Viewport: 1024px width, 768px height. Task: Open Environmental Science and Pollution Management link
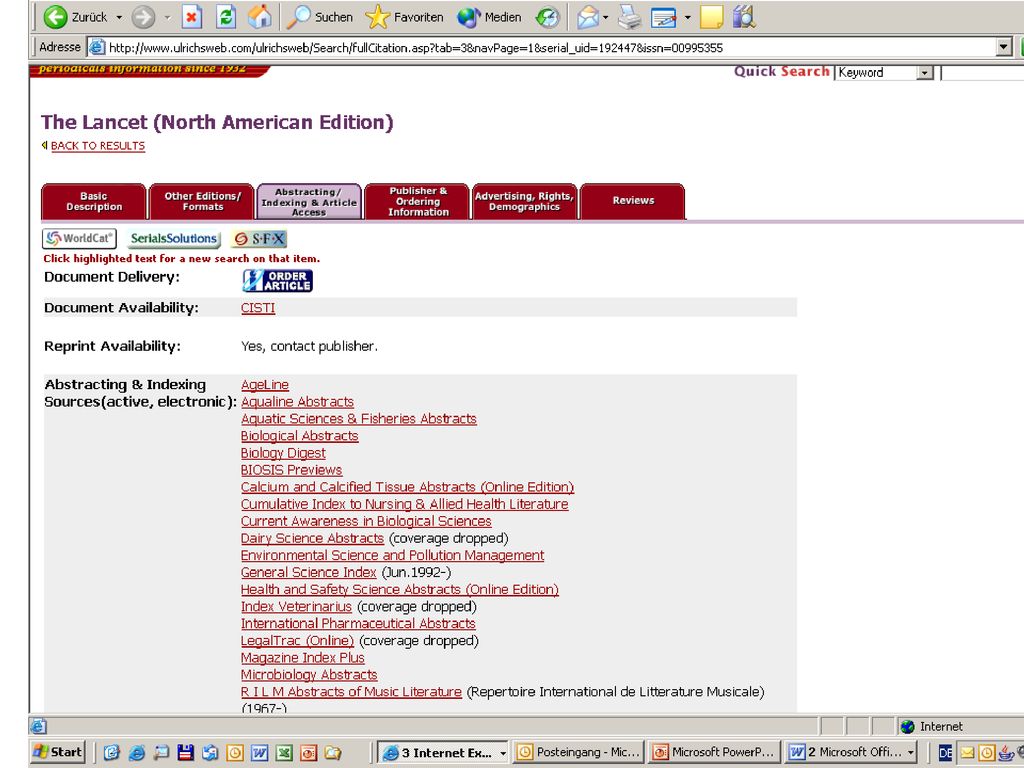coord(392,555)
